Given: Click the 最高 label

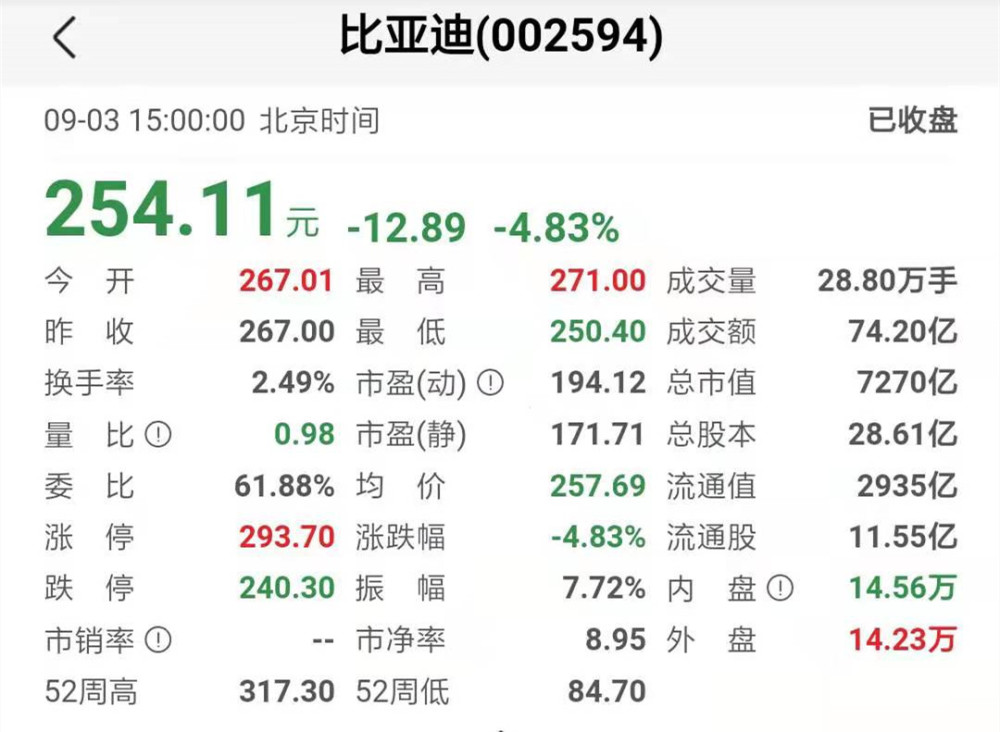Looking at the screenshot, I should [401, 281].
